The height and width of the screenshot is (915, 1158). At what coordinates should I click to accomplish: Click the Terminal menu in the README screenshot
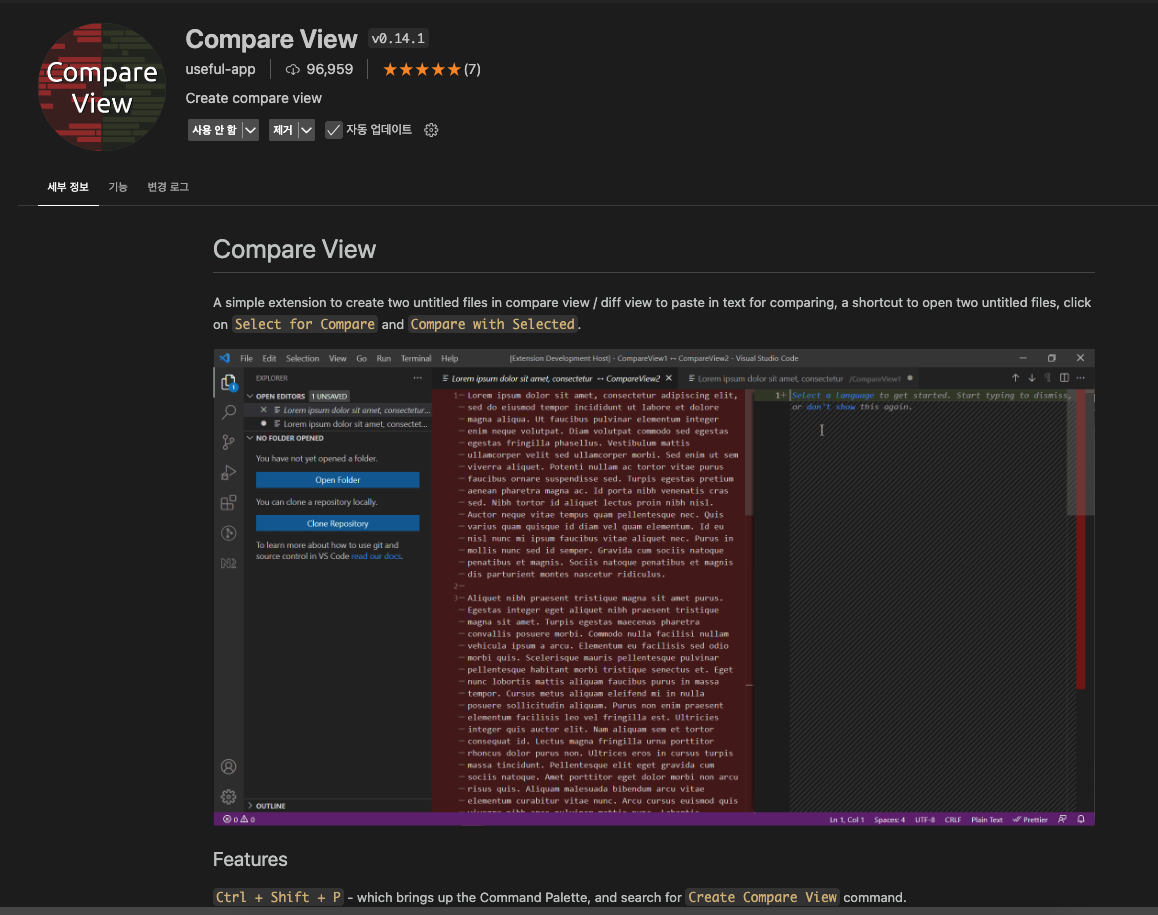tap(416, 358)
